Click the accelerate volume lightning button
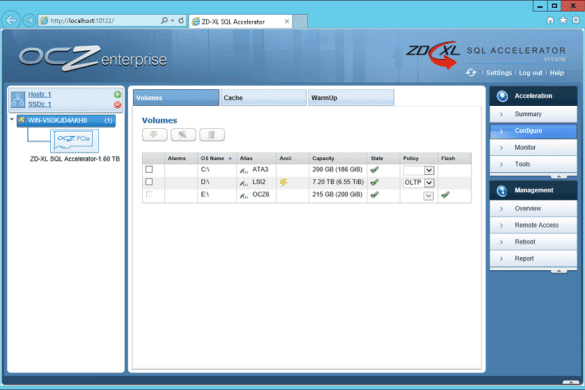 (x=154, y=135)
